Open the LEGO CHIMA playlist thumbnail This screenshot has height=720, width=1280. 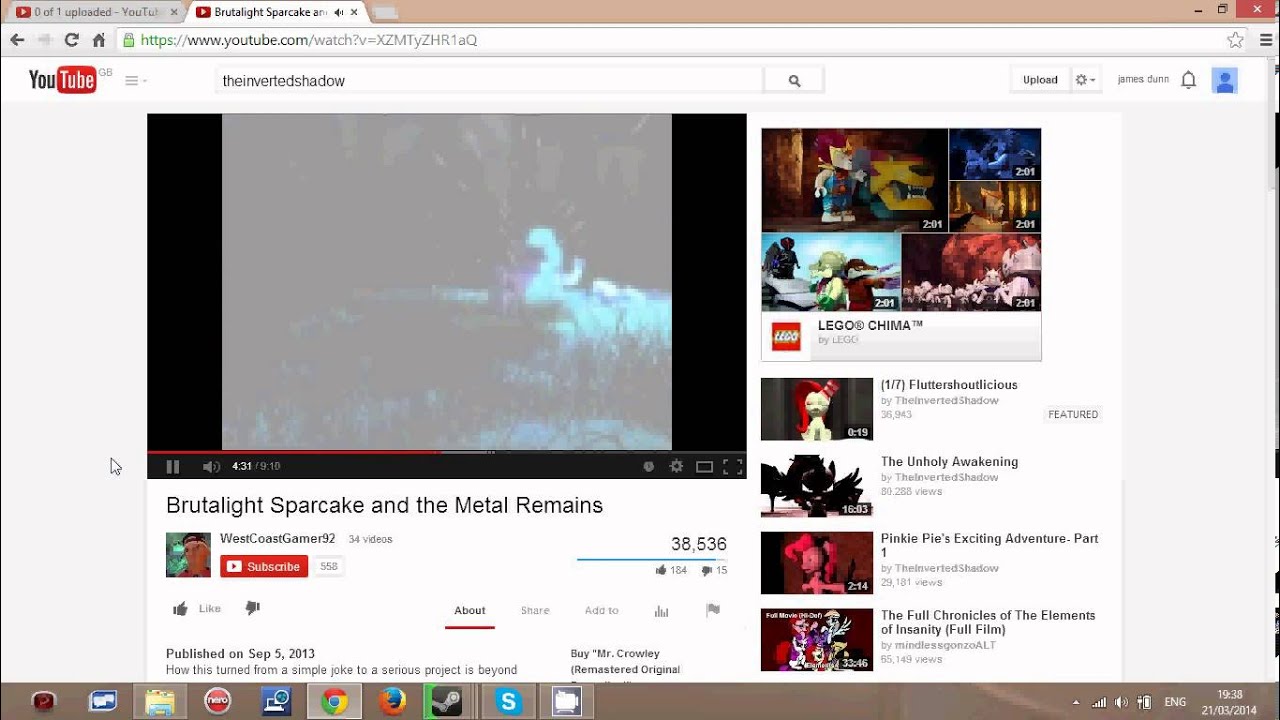click(901, 220)
